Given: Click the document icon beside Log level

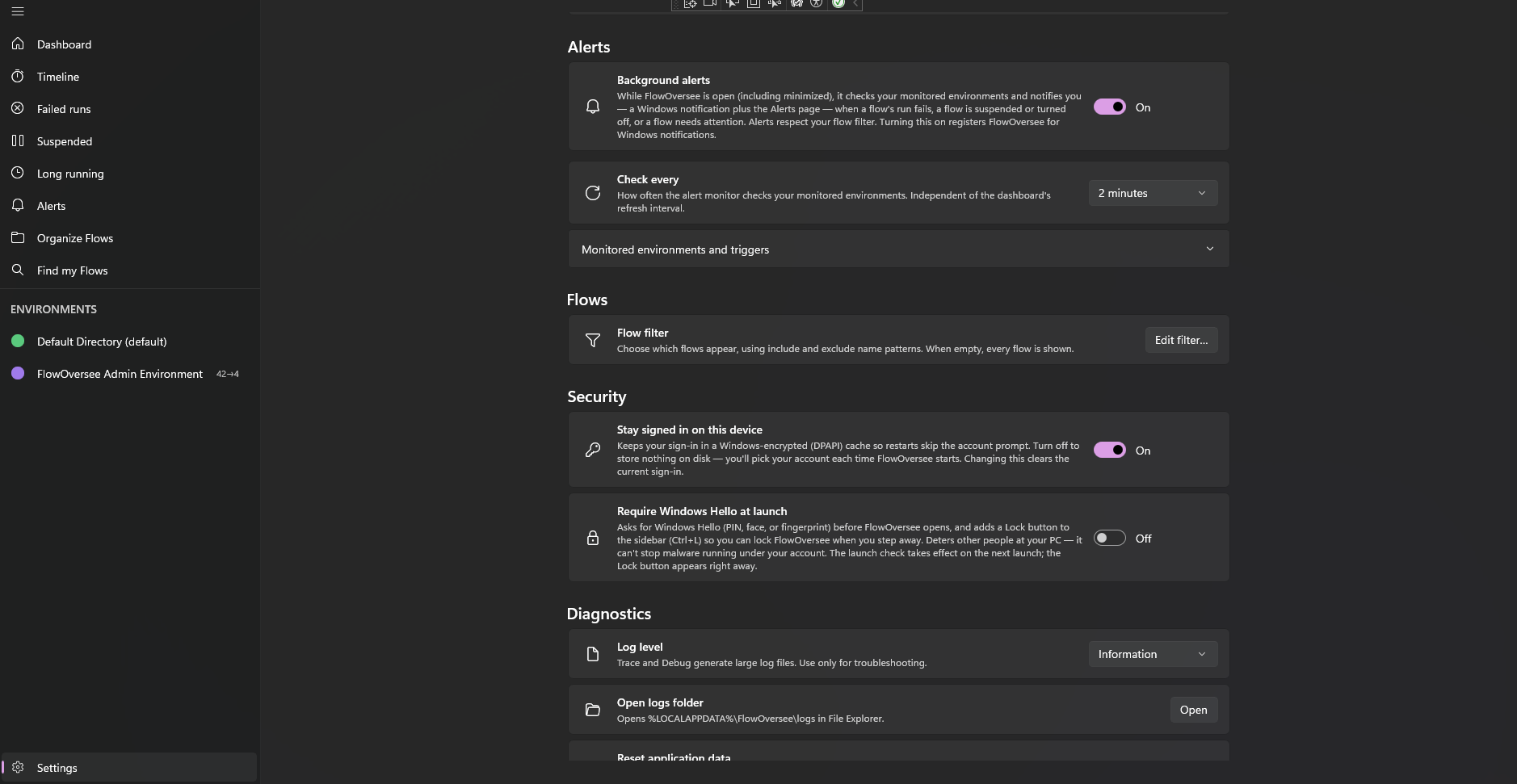Looking at the screenshot, I should pos(593,654).
